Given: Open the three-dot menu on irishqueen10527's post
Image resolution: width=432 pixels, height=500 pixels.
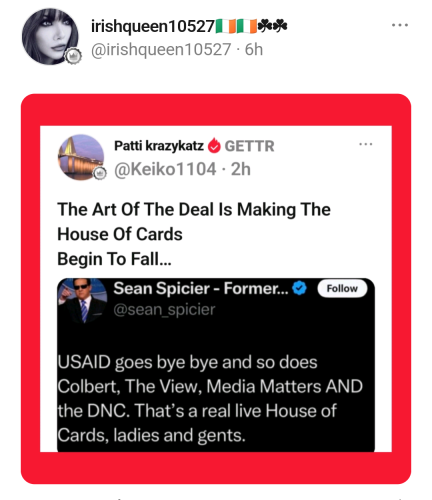Looking at the screenshot, I should [x=400, y=25].
